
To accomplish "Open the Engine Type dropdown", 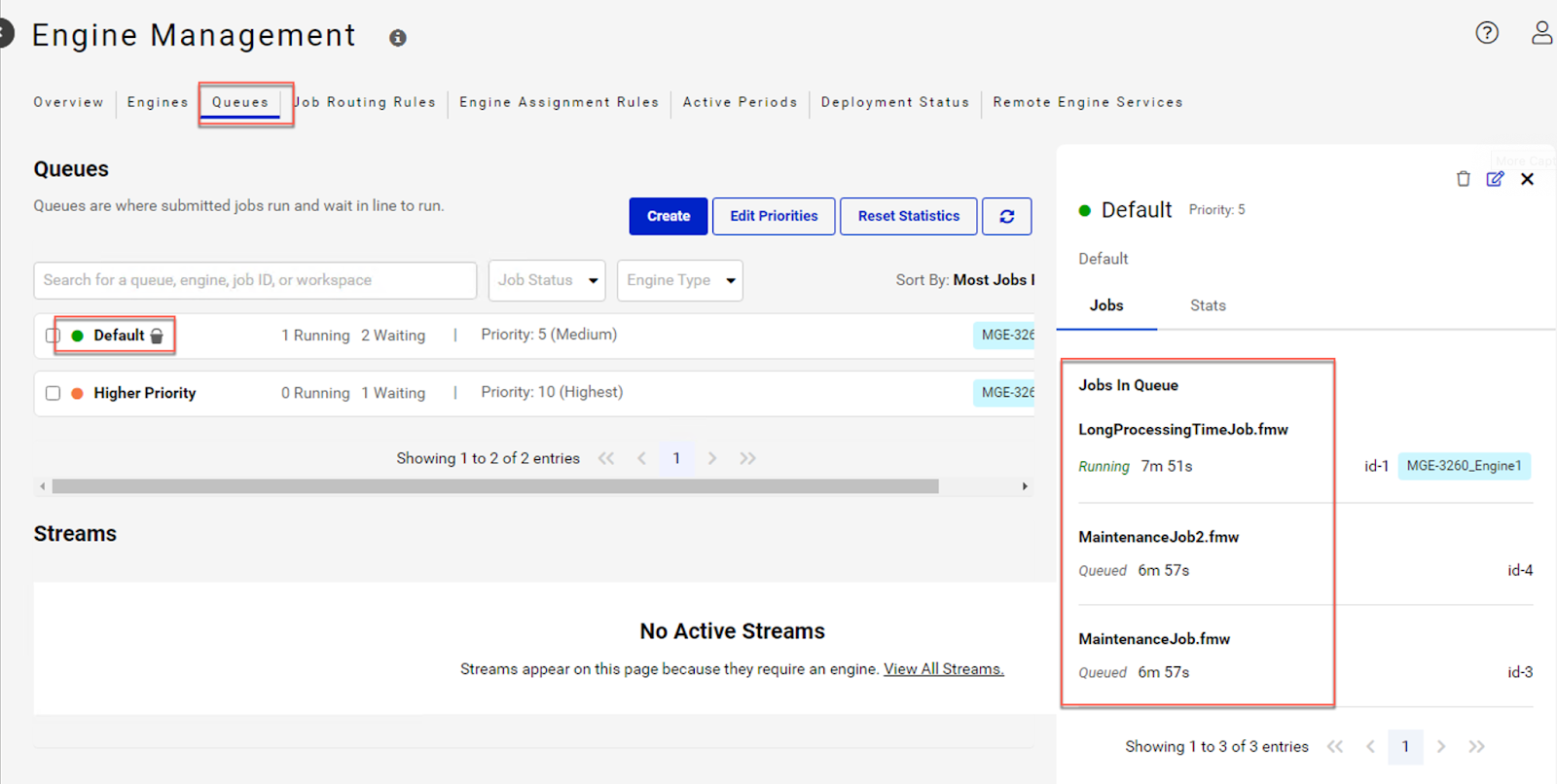I will tap(680, 280).
